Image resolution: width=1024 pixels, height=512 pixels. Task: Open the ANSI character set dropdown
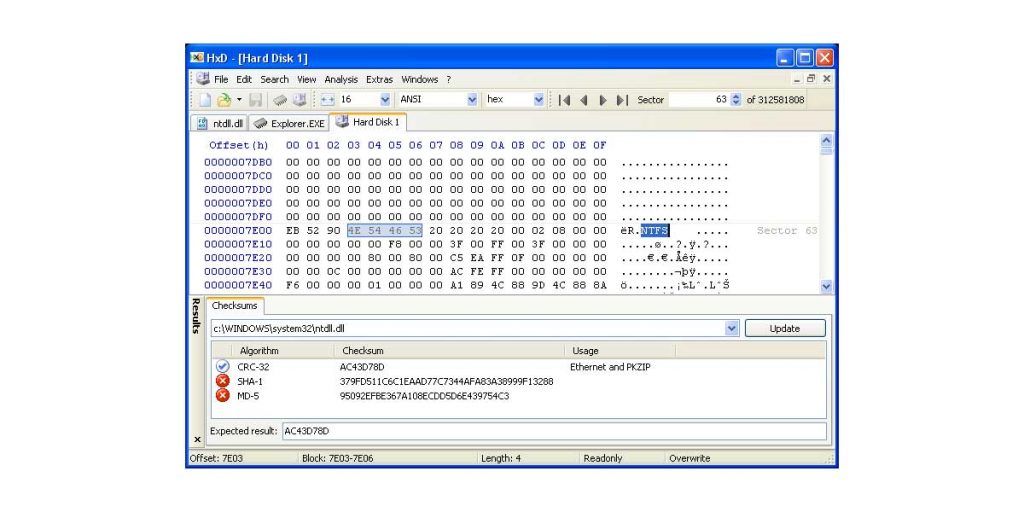(472, 100)
